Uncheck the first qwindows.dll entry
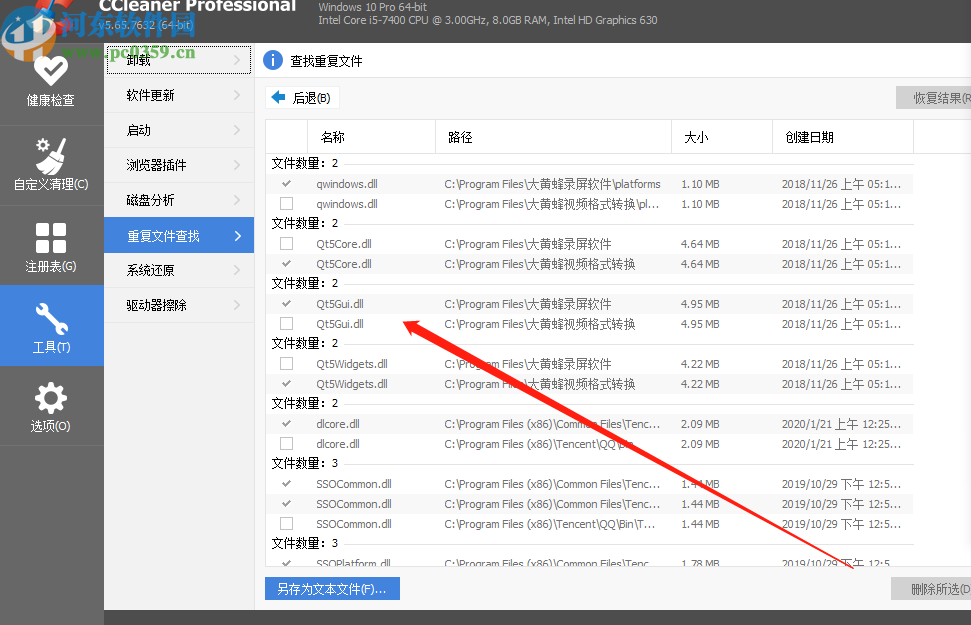This screenshot has width=971, height=625. pos(286,183)
